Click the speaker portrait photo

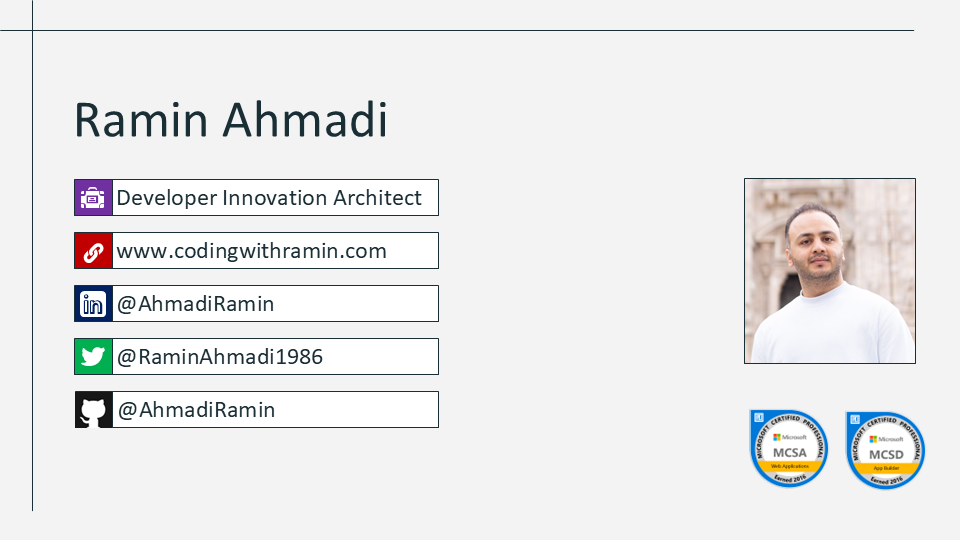[x=829, y=270]
